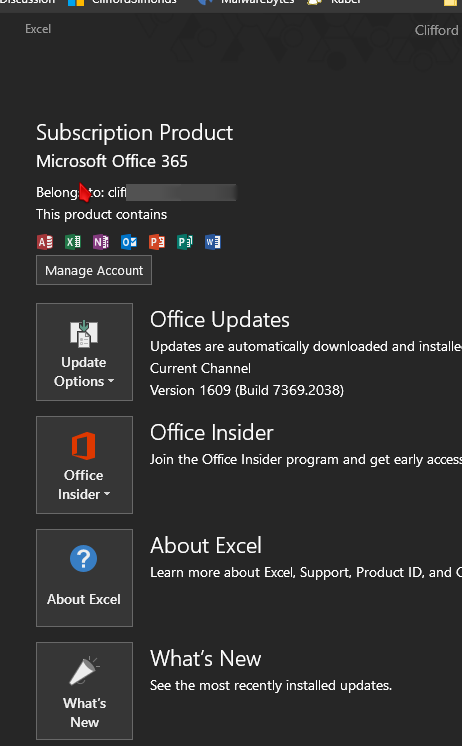Screen dimensions: 462x746
Task: Click the 'Version 1609 (Build 7369.2038)' text
Action: [x=247, y=391]
